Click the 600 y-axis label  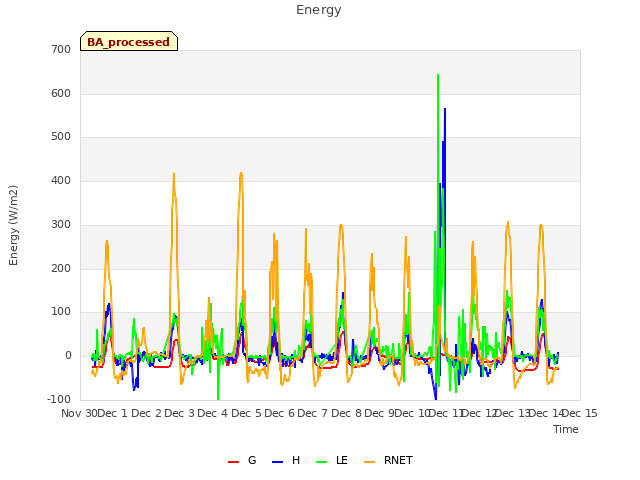coord(61,93)
